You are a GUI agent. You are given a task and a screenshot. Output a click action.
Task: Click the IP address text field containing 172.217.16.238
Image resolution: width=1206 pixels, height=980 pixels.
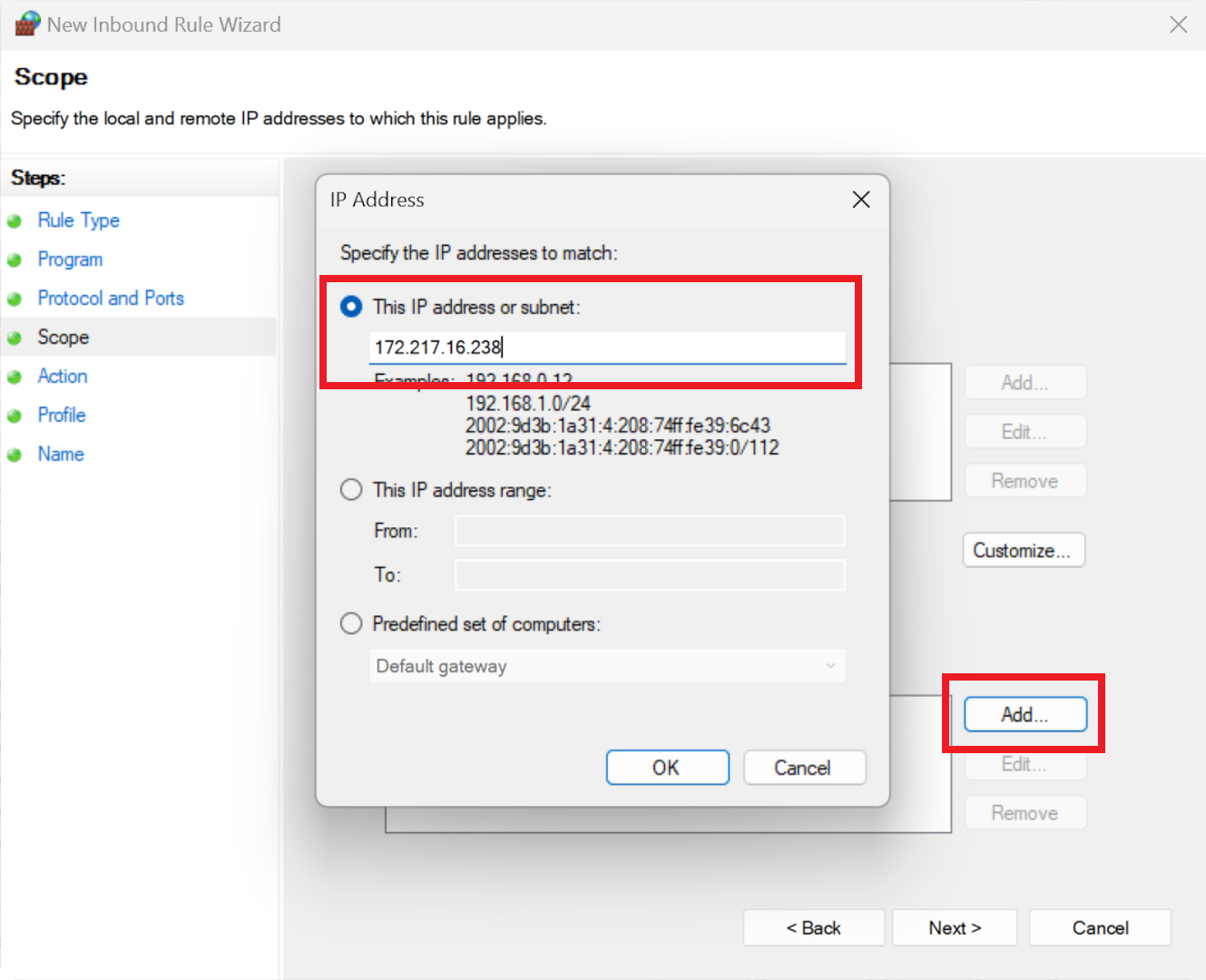coord(606,348)
